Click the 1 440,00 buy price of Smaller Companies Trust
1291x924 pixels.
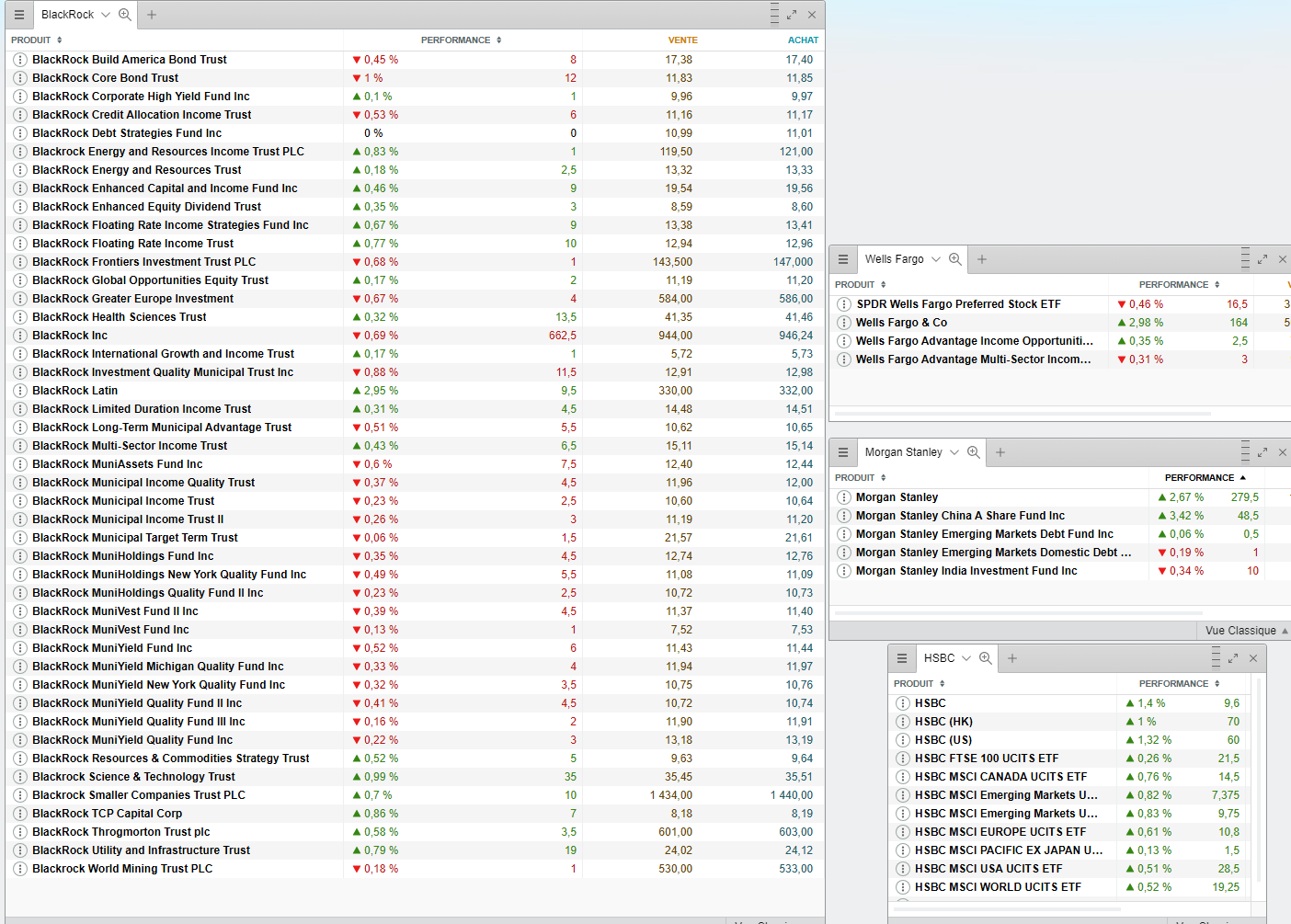click(x=792, y=795)
